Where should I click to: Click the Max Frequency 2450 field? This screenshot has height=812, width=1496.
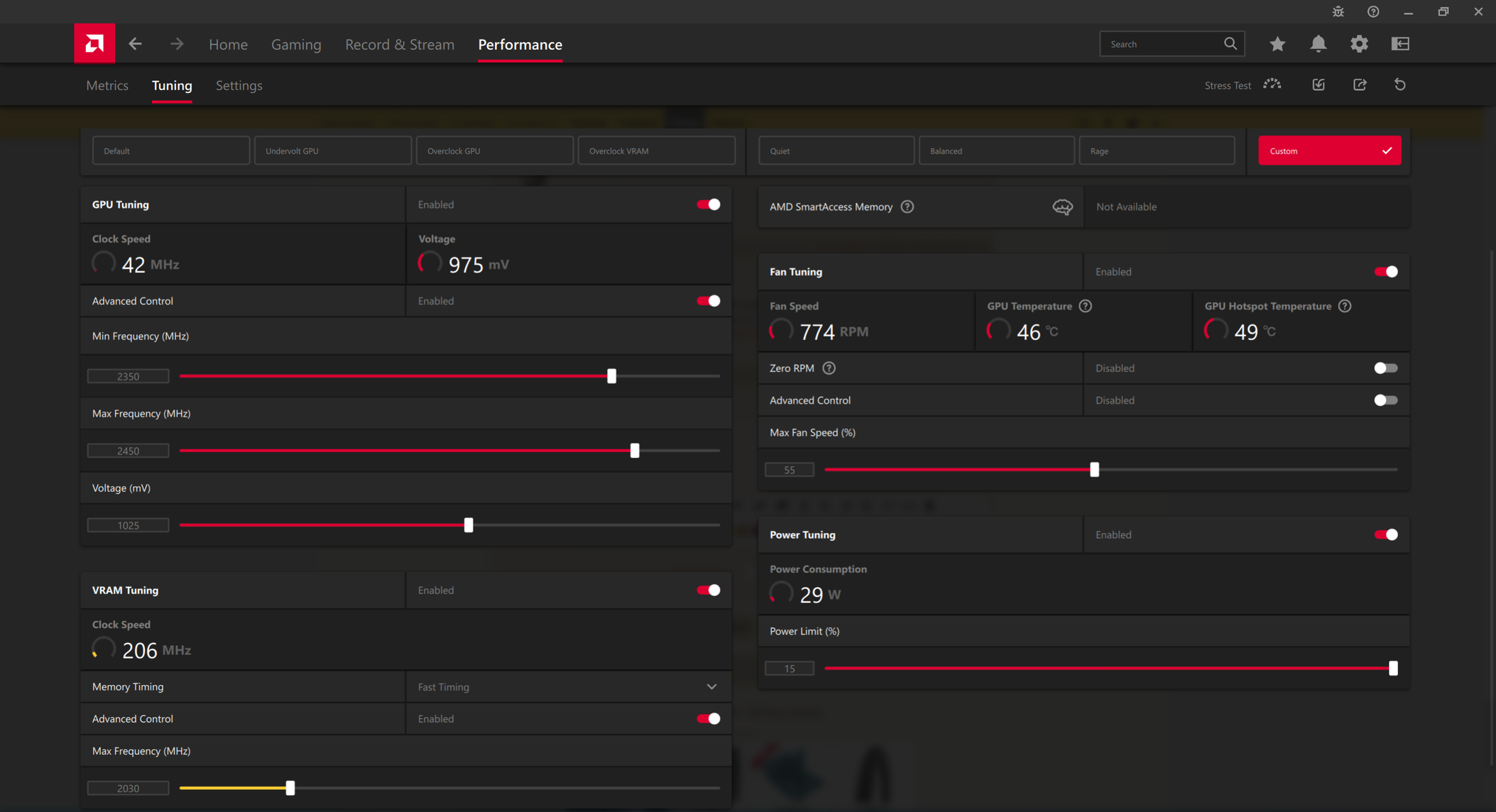click(x=128, y=451)
